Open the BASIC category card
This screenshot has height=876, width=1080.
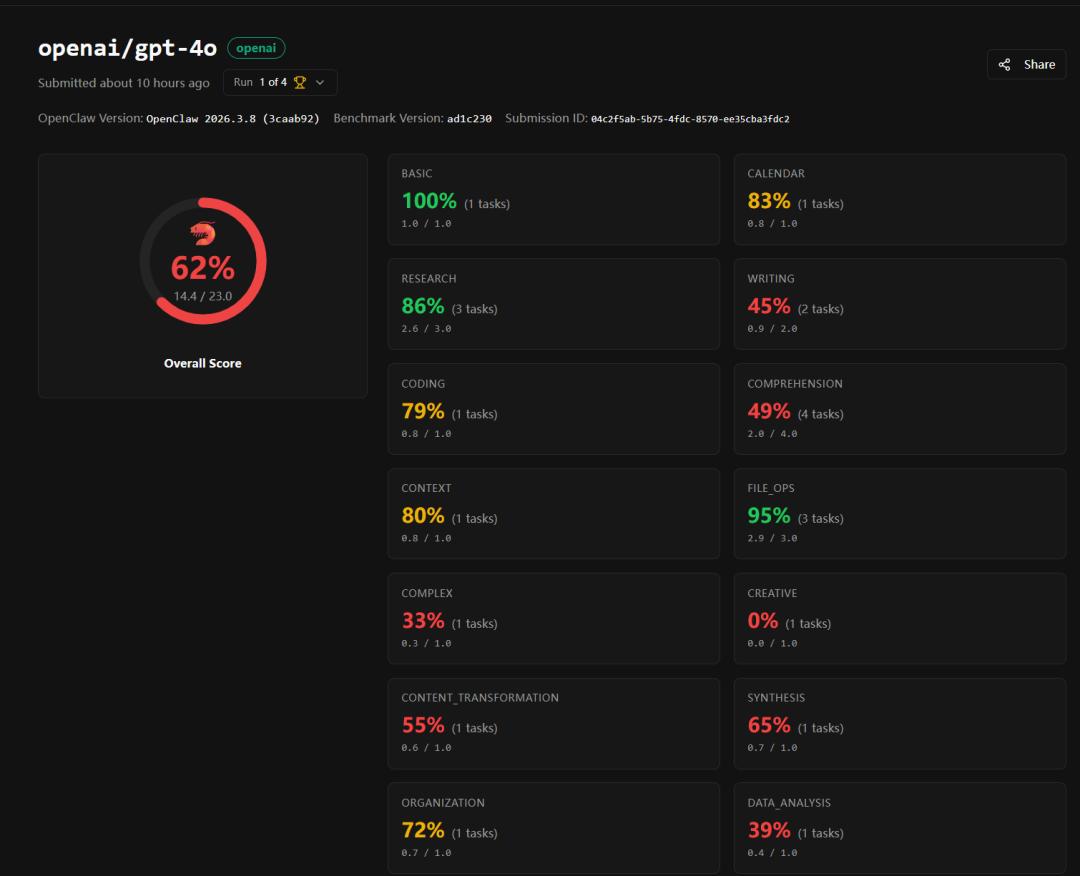pyautogui.click(x=553, y=199)
